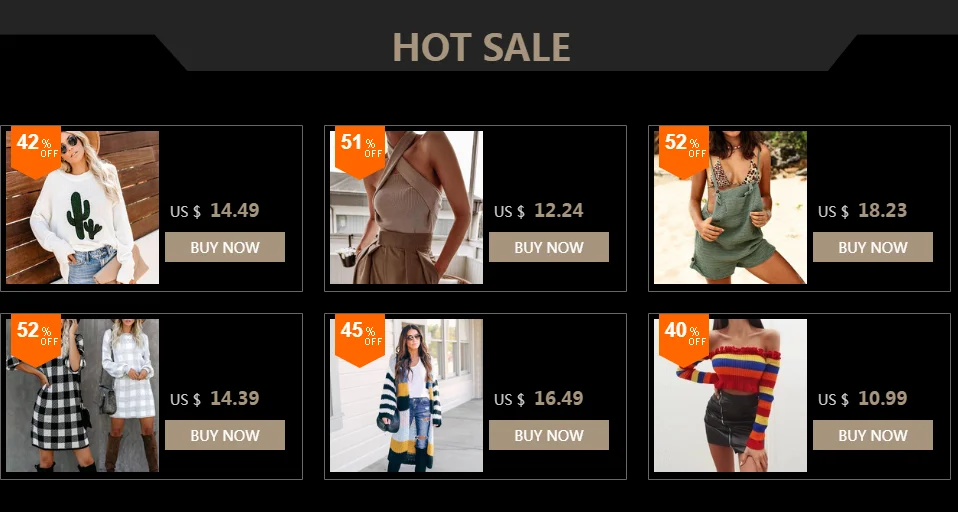Click the 52% off badge on the plaid dress
The width and height of the screenshot is (958, 512).
click(36, 338)
